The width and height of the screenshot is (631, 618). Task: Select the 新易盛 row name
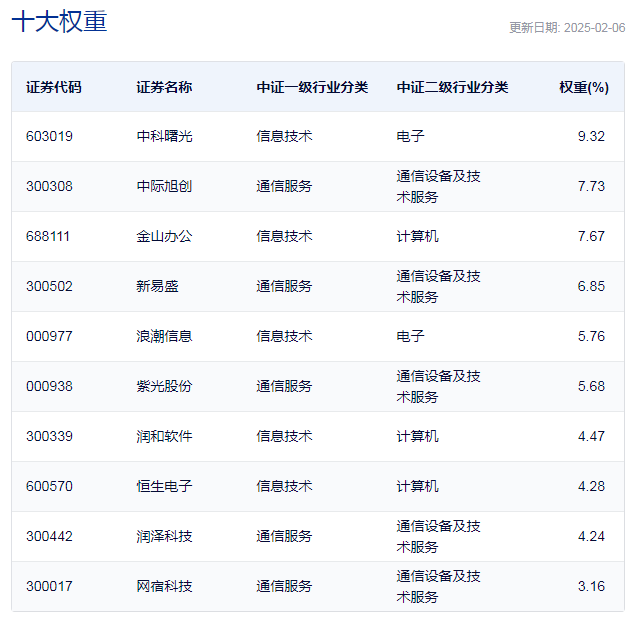[157, 286]
